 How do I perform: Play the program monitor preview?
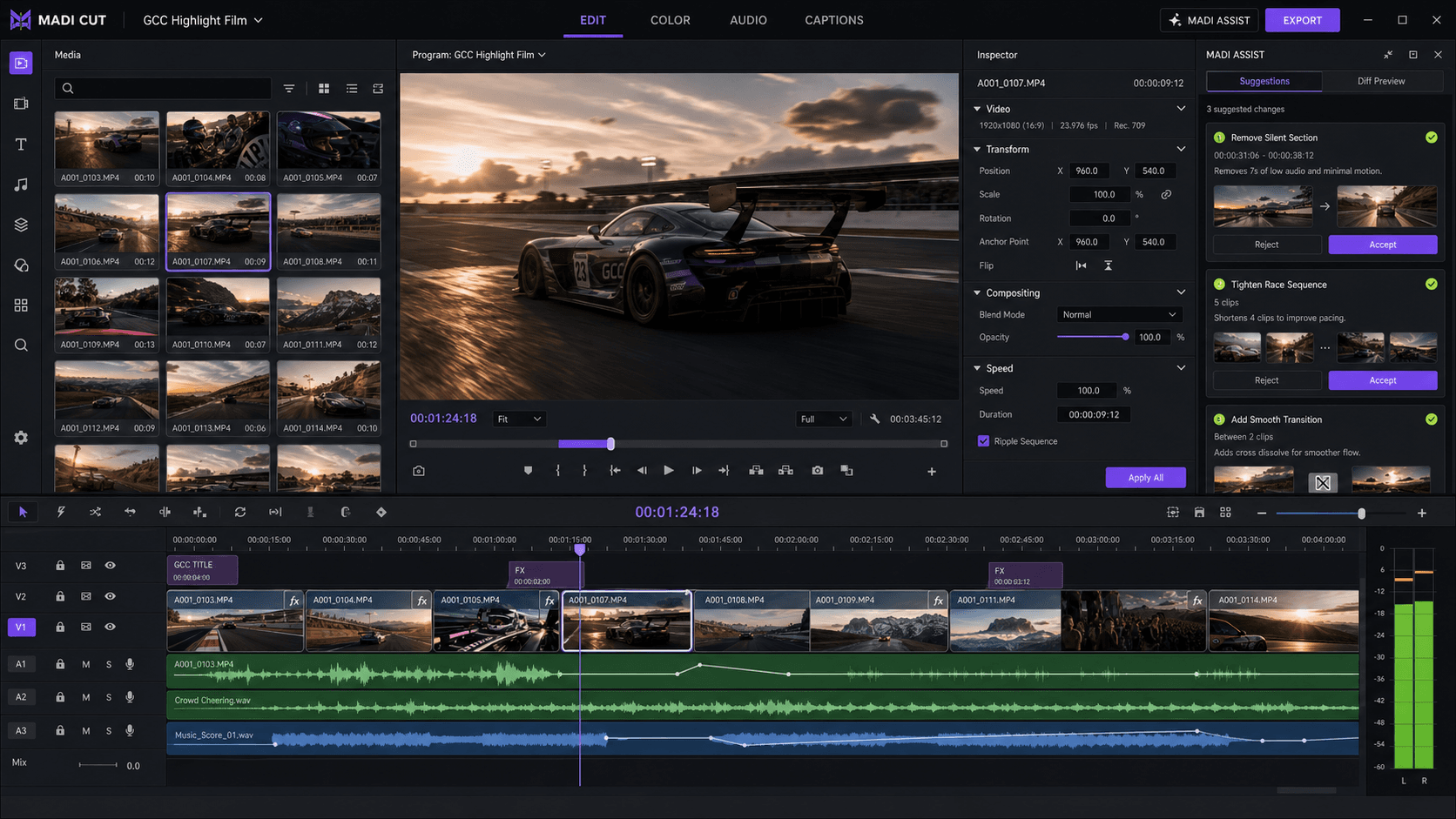669,471
